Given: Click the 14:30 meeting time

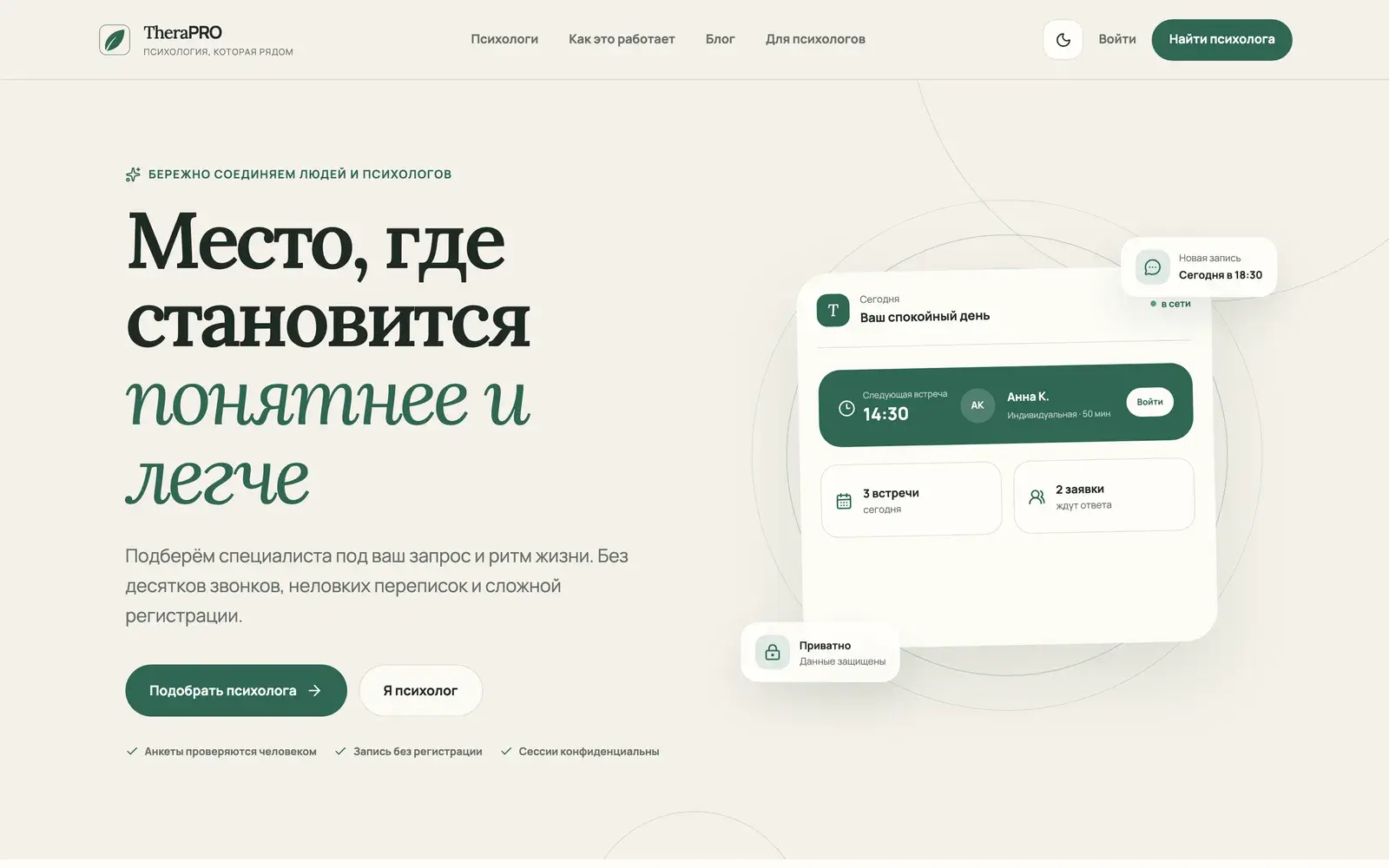Looking at the screenshot, I should (x=885, y=414).
